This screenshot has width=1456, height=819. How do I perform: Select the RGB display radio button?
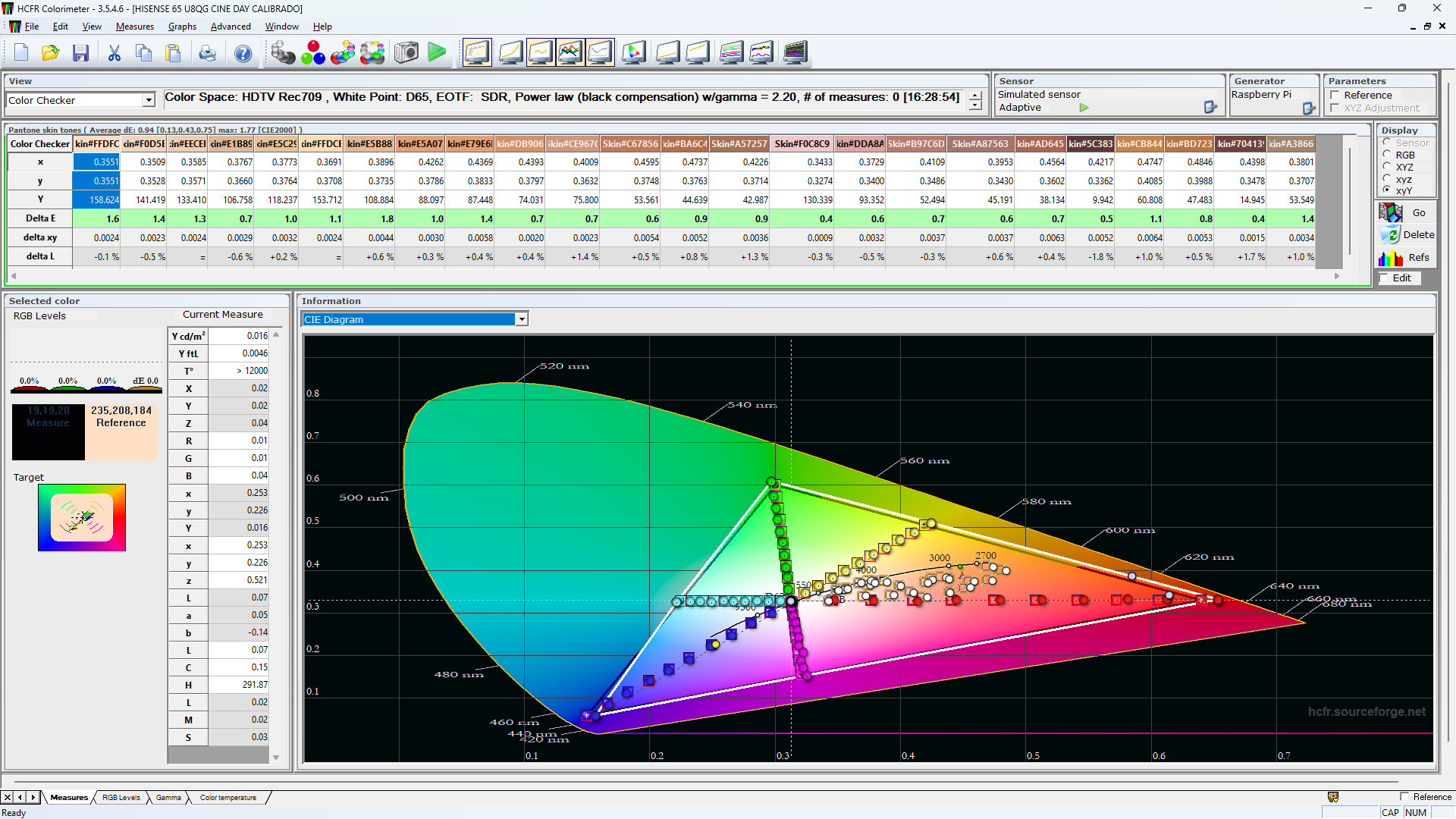pyautogui.click(x=1387, y=155)
